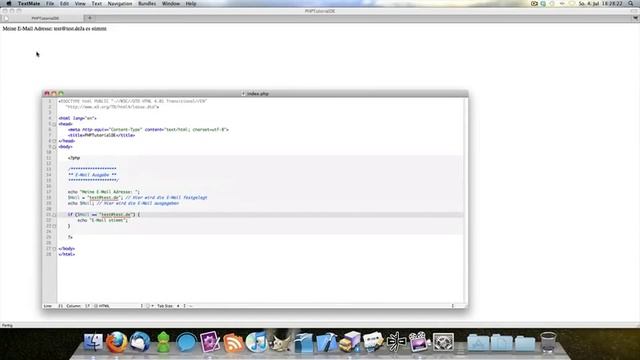640x360 pixels.
Task: Open the TextMate application menu
Action: click(x=29, y=3)
